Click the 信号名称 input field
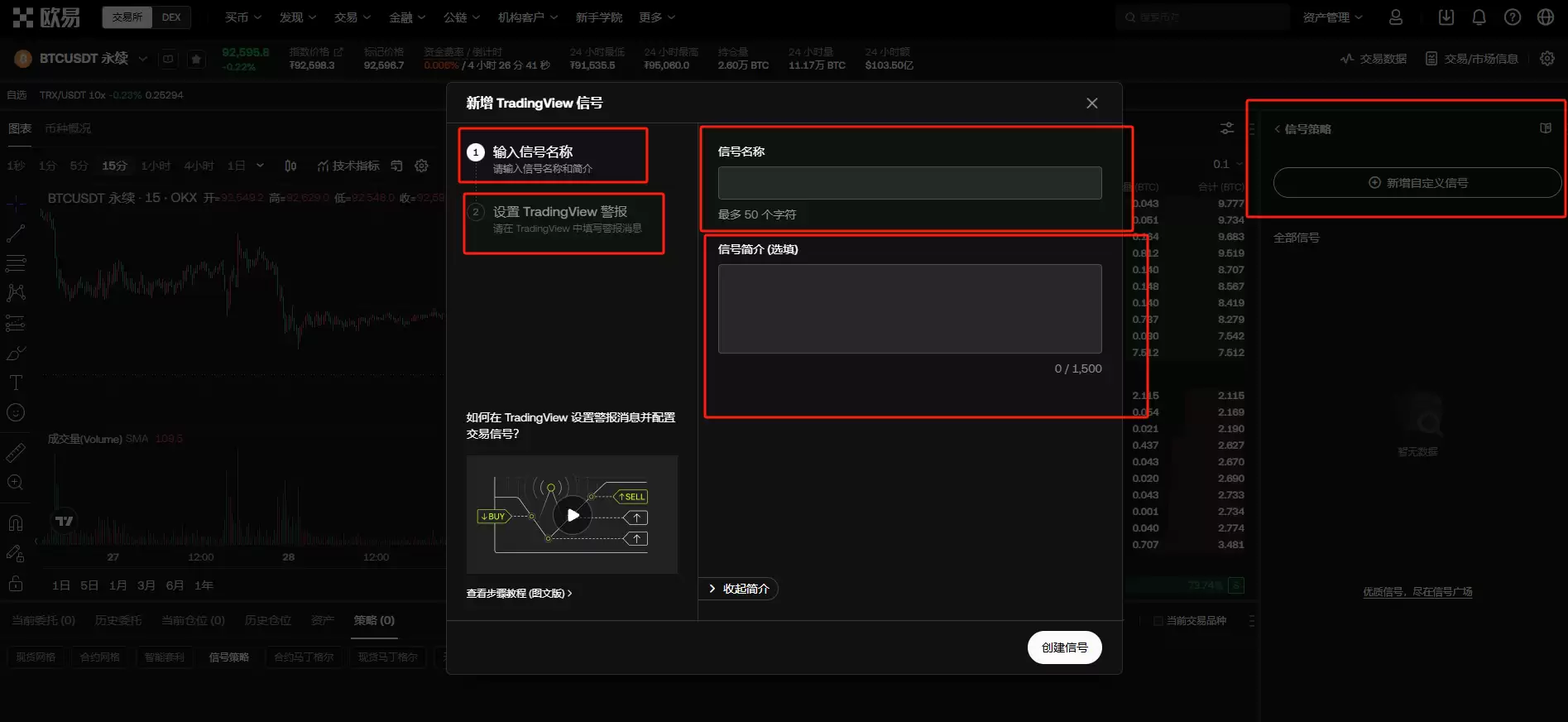Screen dimensions: 1568x722 pos(909,183)
